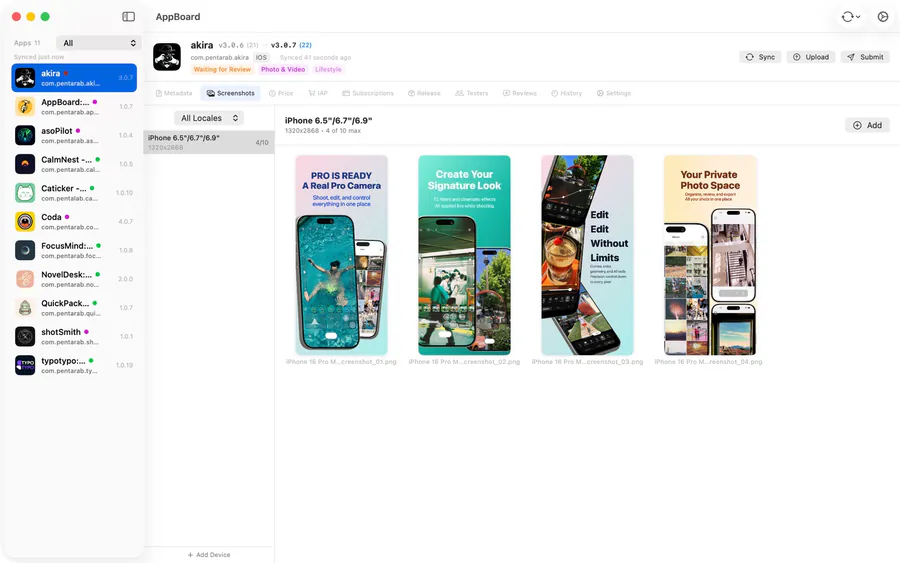
Task: Click the round icon at top right corner
Action: pyautogui.click(x=883, y=17)
